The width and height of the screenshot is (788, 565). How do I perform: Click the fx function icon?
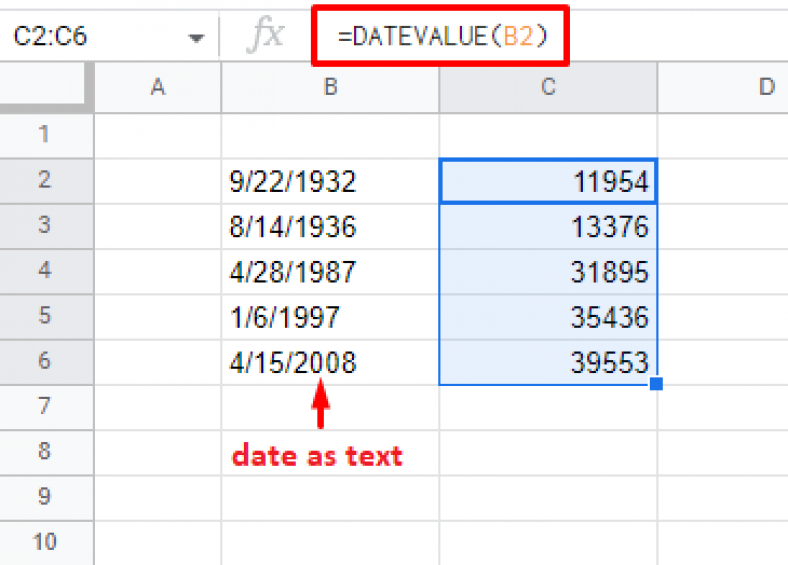tap(265, 37)
